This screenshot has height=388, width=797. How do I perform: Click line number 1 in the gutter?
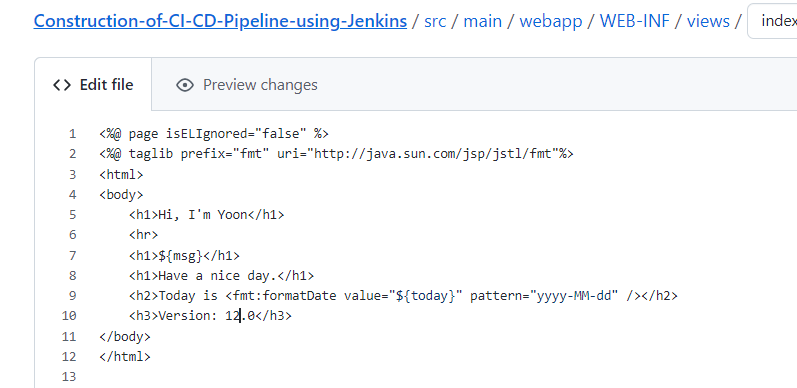click(x=72, y=134)
